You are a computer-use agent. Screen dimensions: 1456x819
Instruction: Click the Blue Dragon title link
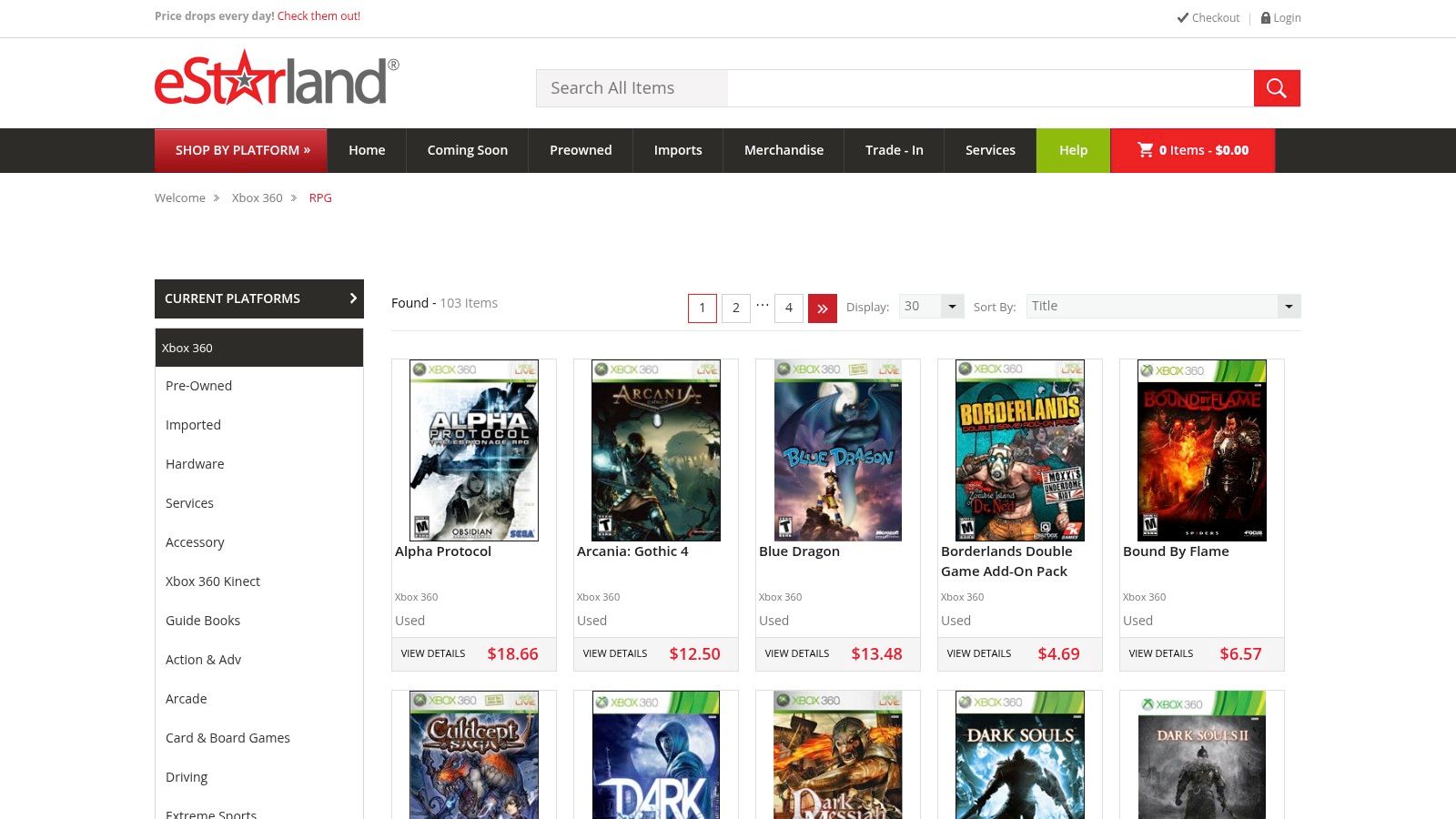[x=799, y=551]
